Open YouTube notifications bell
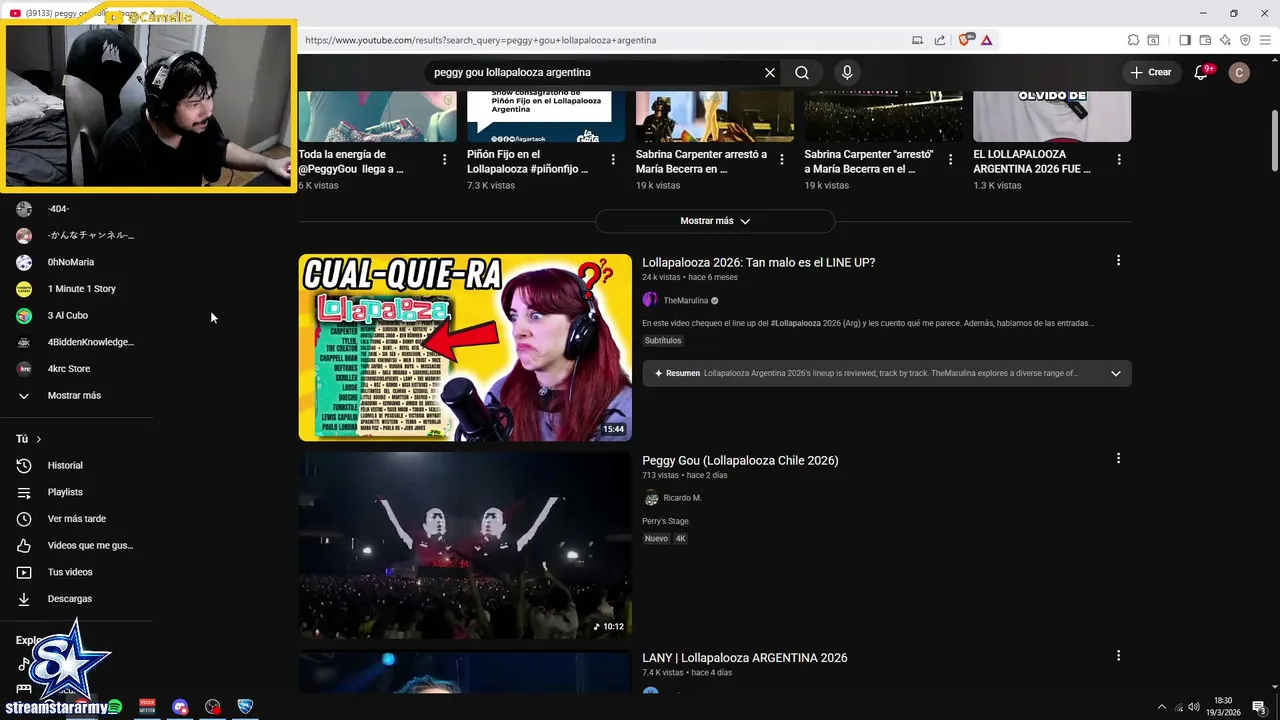The height and width of the screenshot is (720, 1280). tap(1203, 72)
